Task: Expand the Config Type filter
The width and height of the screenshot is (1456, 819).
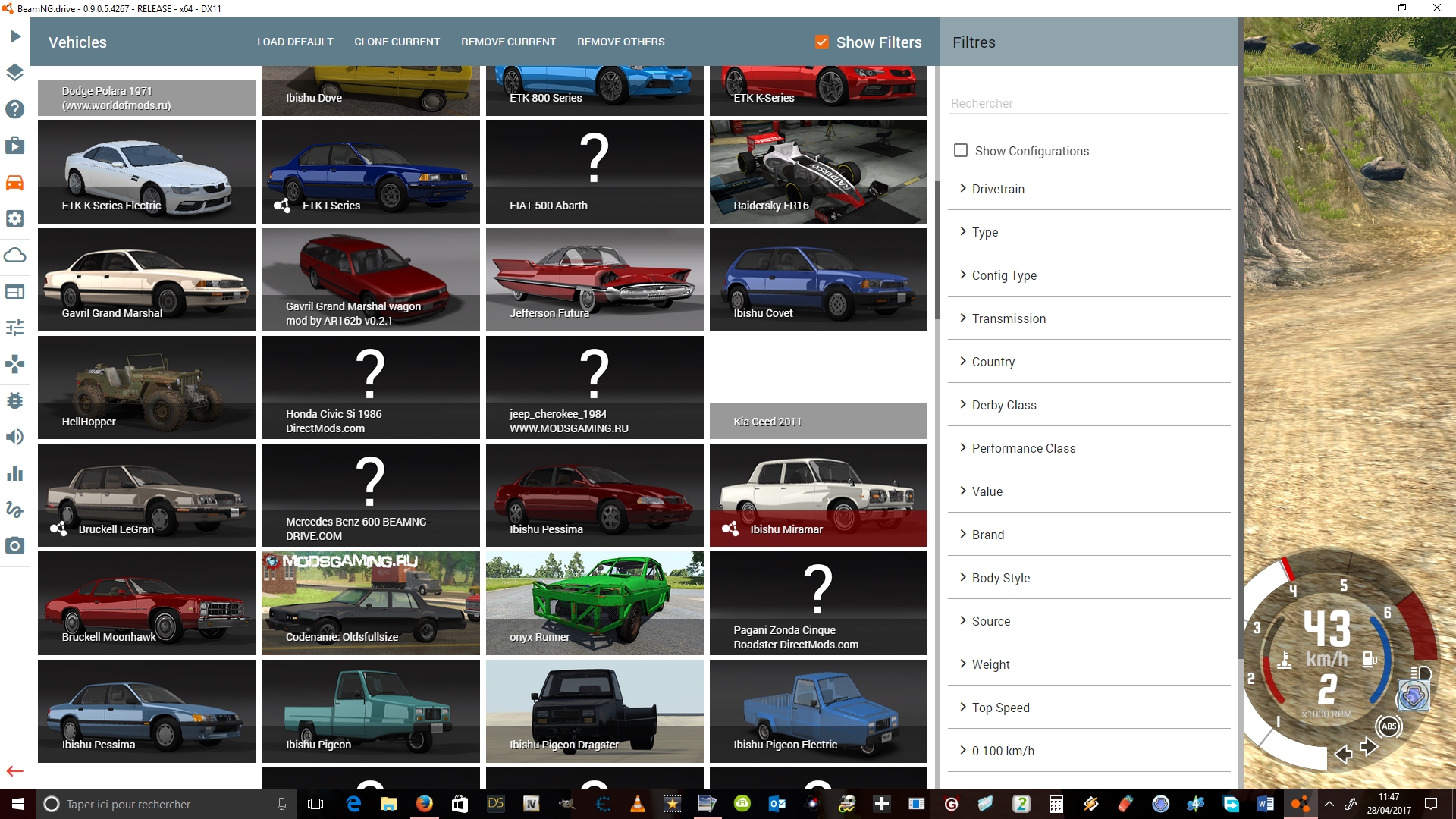Action: pyautogui.click(x=1089, y=275)
